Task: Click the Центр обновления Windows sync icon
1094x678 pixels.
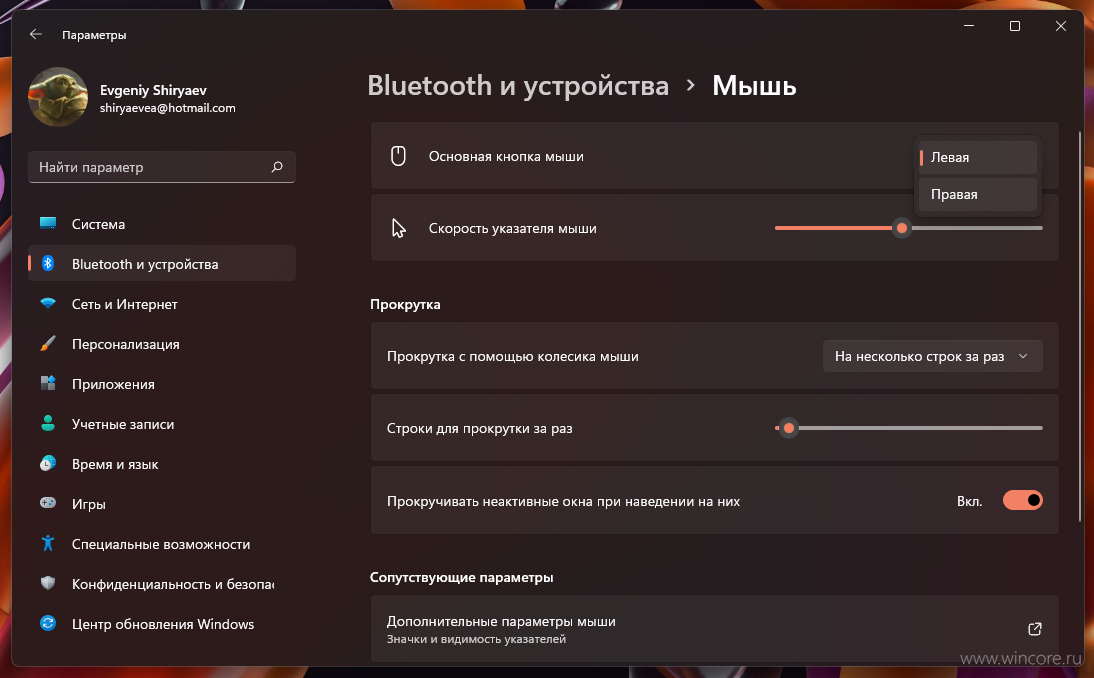Action: (x=48, y=624)
